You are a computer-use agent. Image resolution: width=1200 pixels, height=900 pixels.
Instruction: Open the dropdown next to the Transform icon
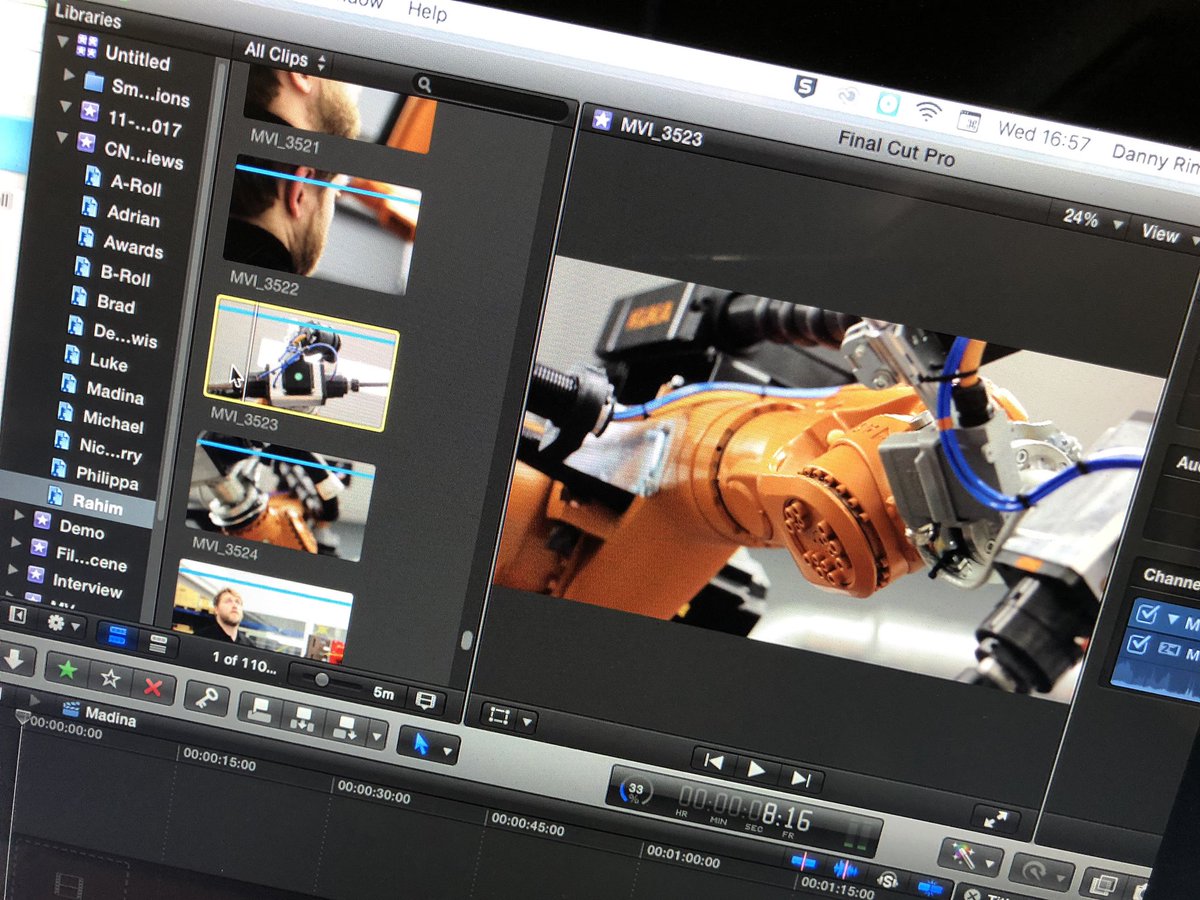tap(526, 722)
